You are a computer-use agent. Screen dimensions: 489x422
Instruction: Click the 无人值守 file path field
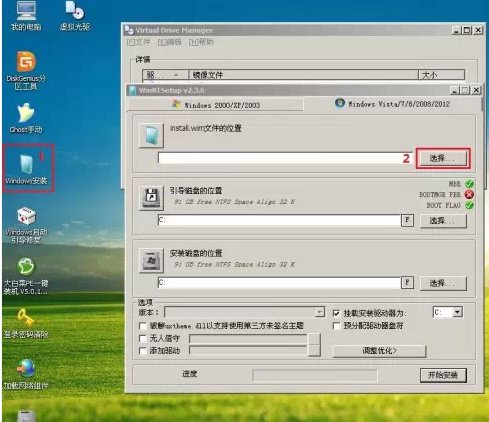(248, 339)
